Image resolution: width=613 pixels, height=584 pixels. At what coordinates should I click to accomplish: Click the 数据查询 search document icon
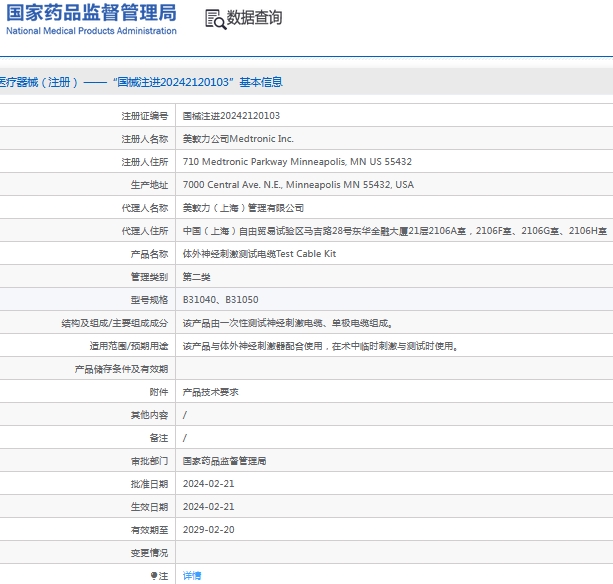click(215, 19)
